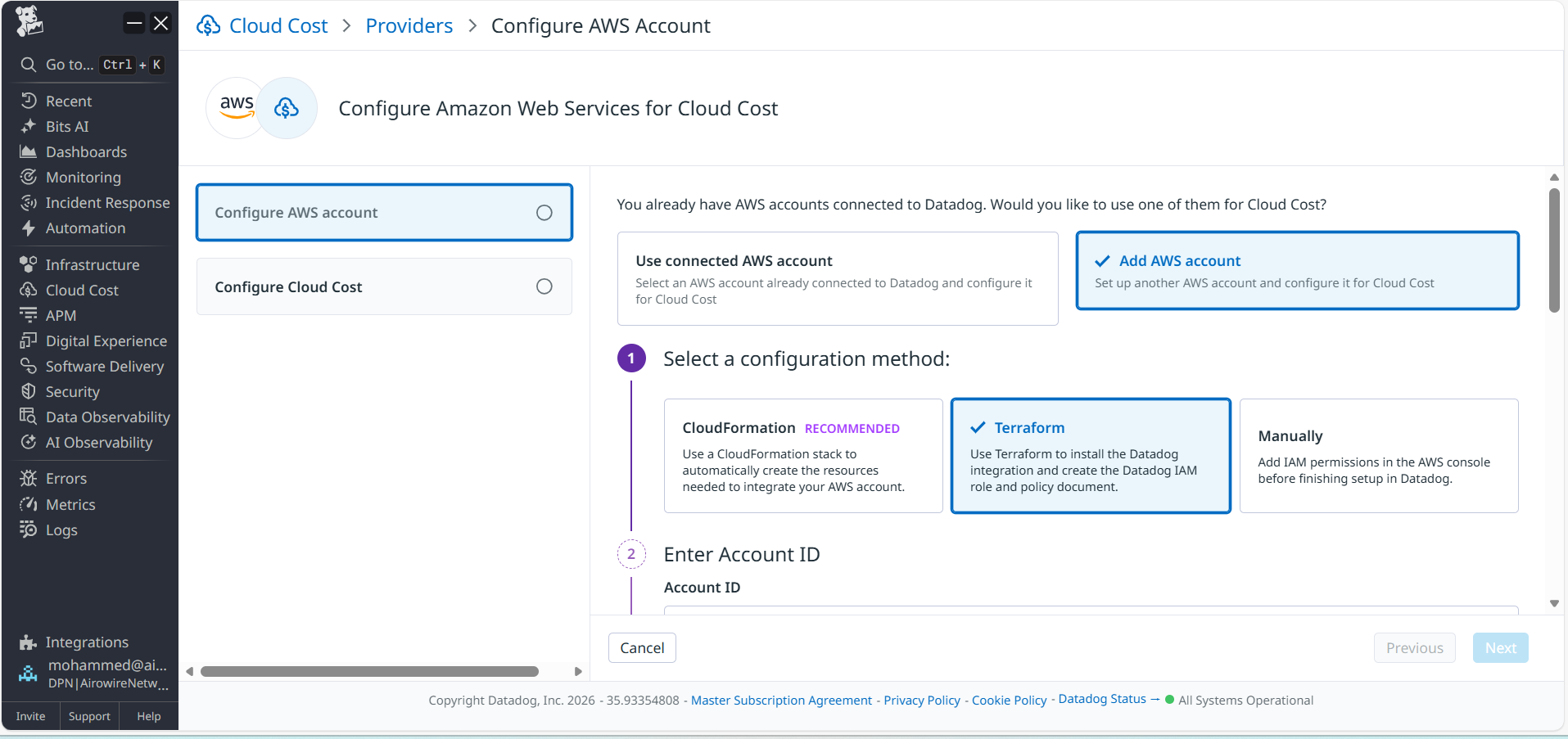Image resolution: width=1568 pixels, height=739 pixels.
Task: Click the Account ID input field
Action: pos(1089,610)
